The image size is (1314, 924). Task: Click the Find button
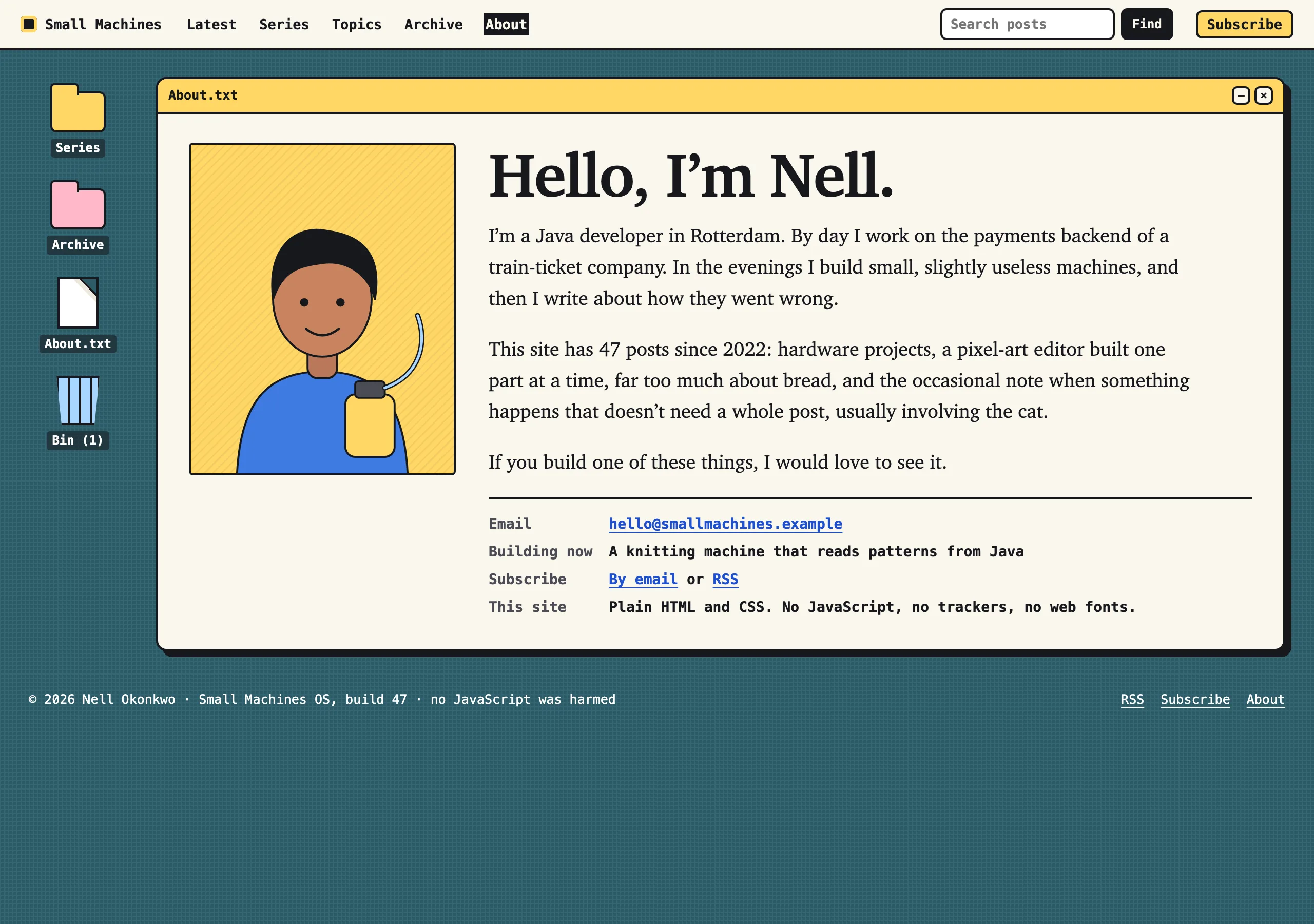(1146, 24)
